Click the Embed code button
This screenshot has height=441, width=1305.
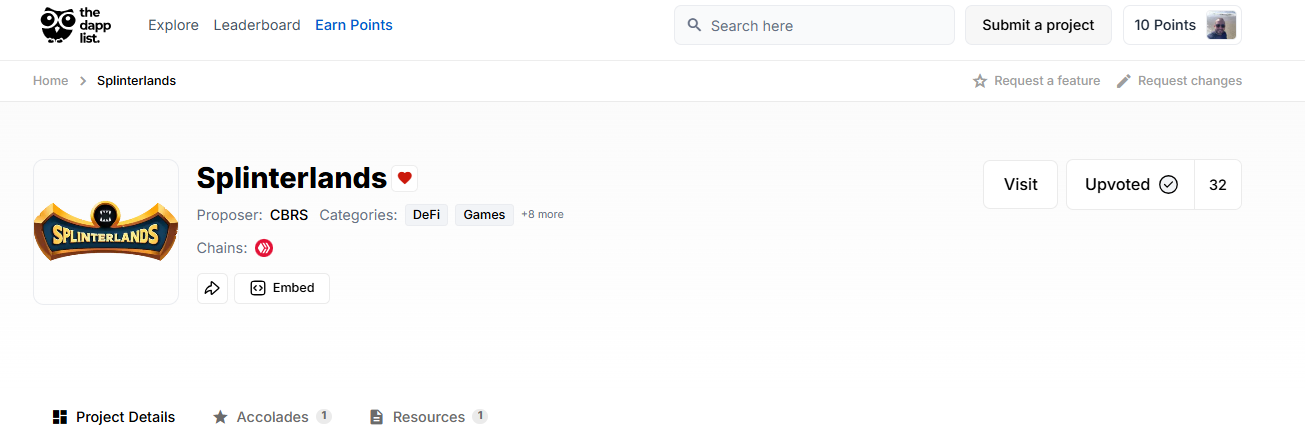tap(282, 288)
